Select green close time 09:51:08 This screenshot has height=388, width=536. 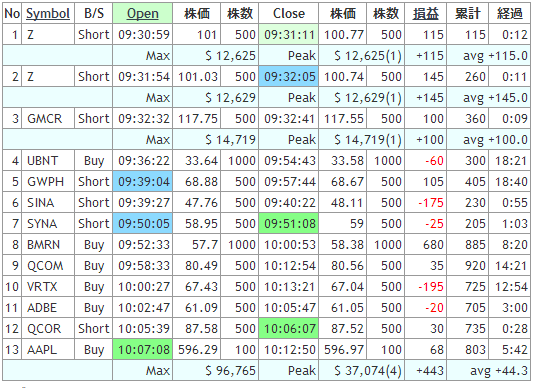pyautogui.click(x=289, y=224)
